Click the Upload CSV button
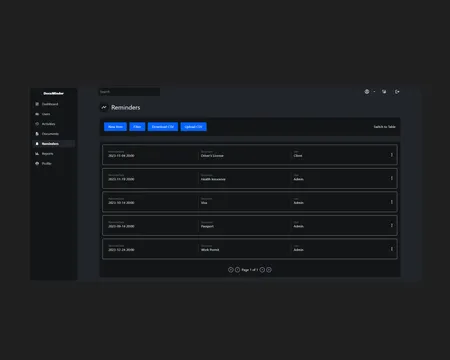The width and height of the screenshot is (450, 360). (x=193, y=127)
